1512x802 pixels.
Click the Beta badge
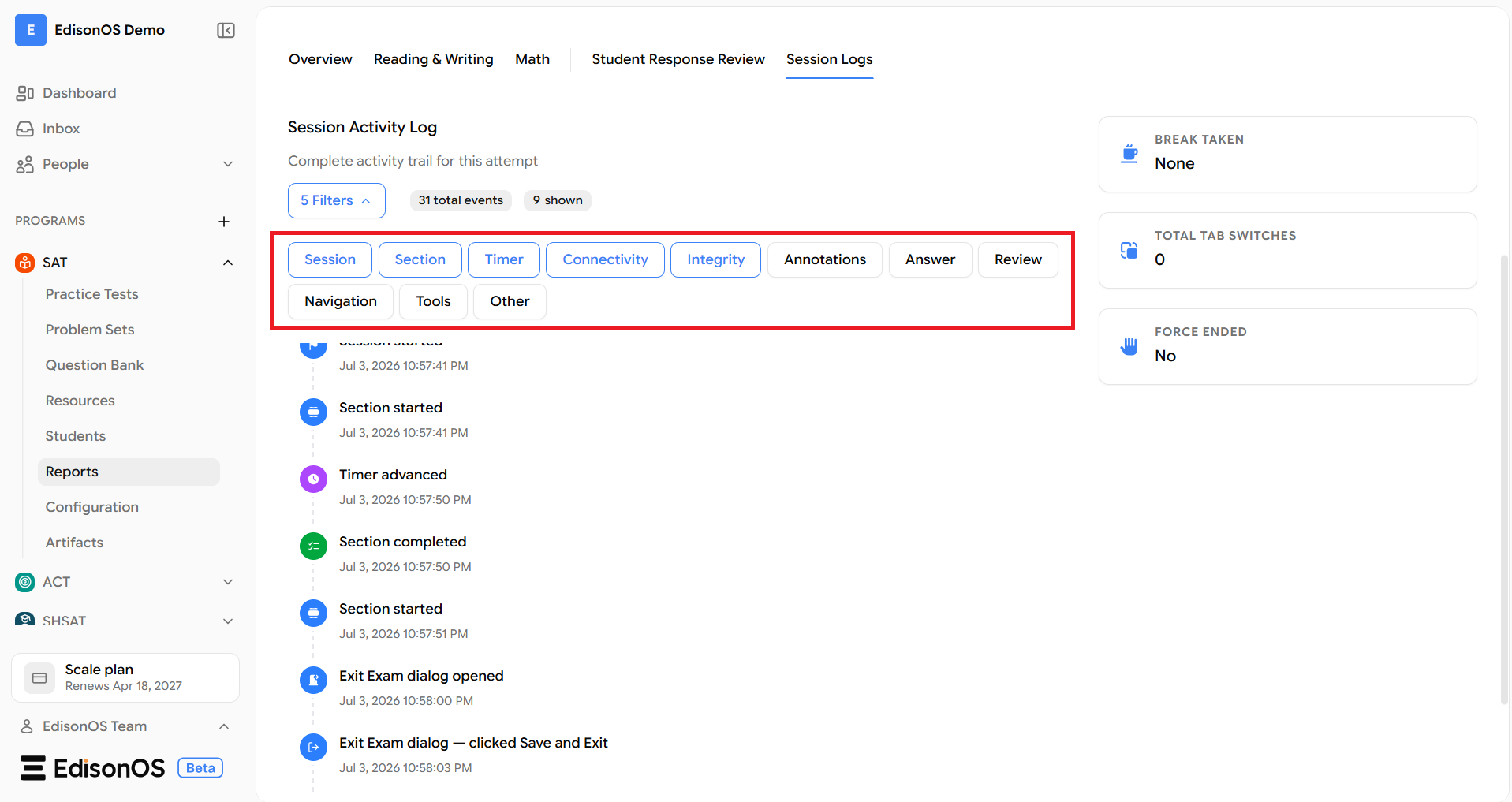click(200, 768)
